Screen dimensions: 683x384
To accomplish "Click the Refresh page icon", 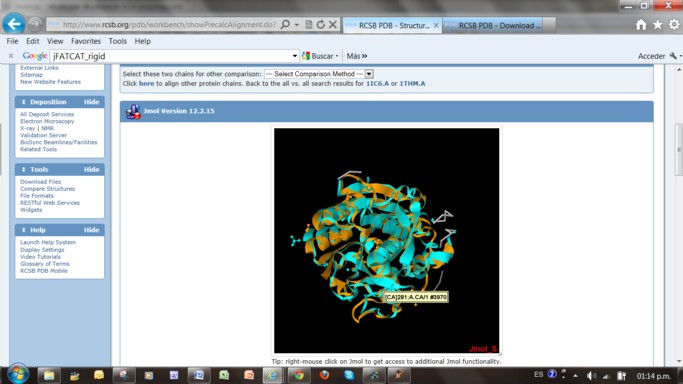I will 321,25.
